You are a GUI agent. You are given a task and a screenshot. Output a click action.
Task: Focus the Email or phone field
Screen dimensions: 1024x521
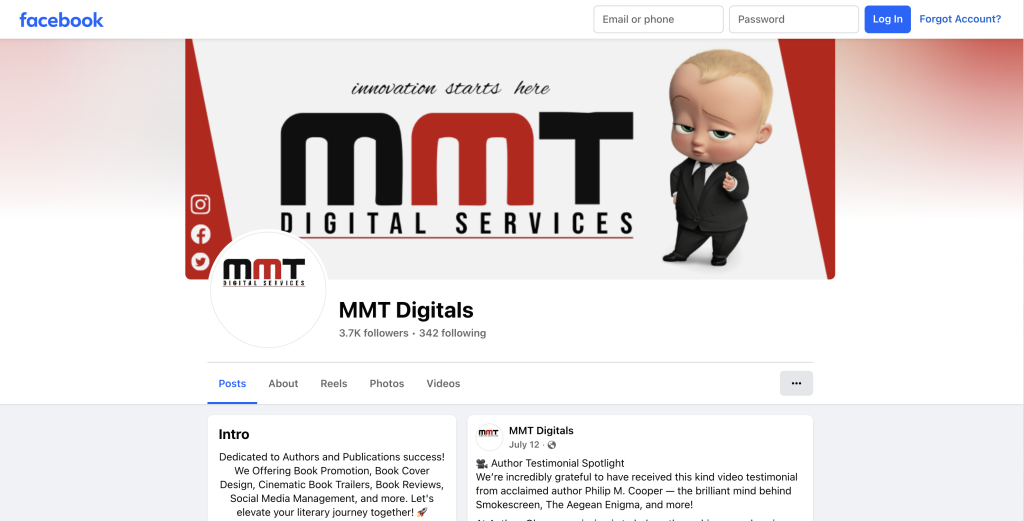pos(658,19)
